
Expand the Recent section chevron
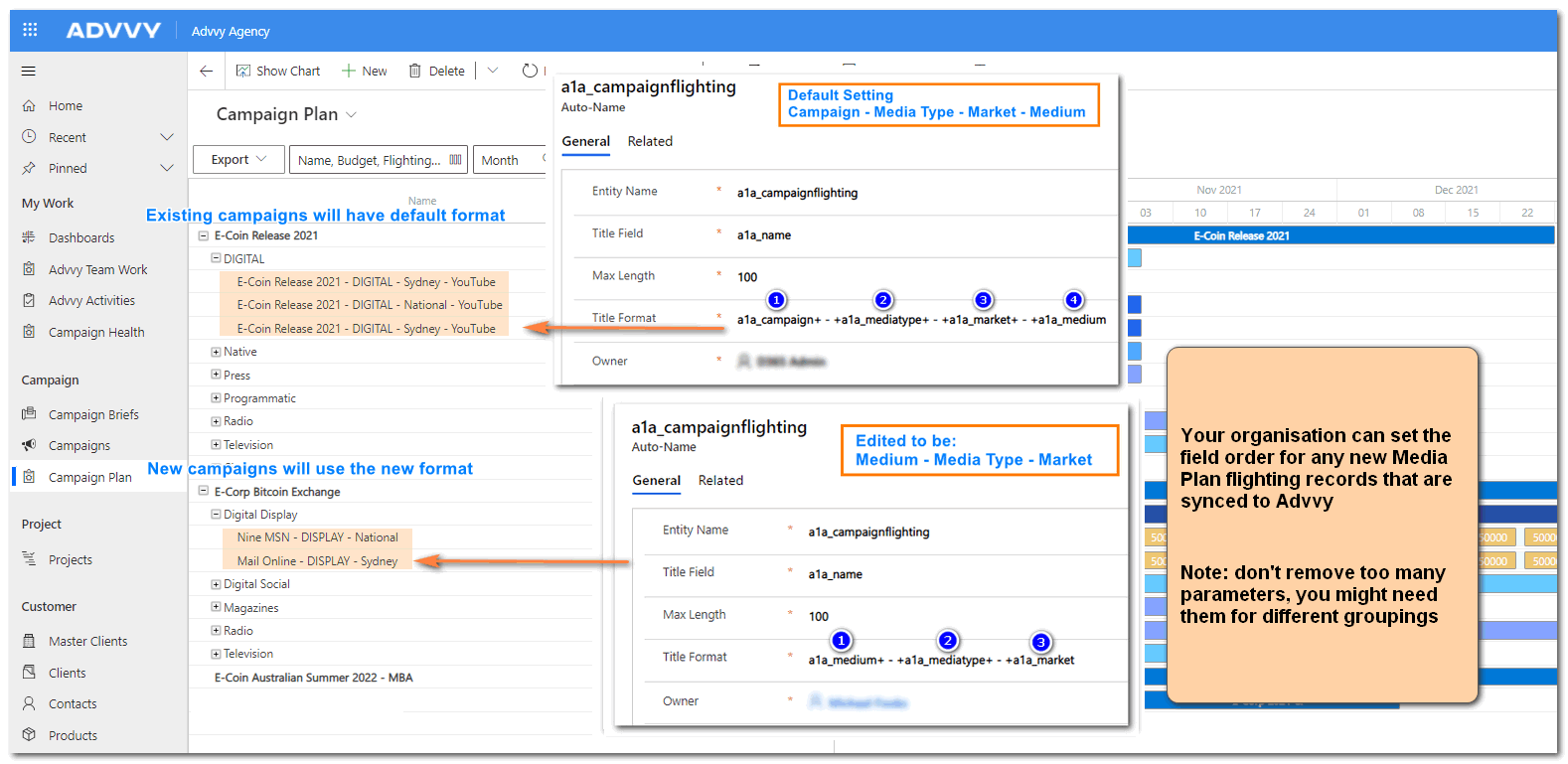pyautogui.click(x=166, y=137)
